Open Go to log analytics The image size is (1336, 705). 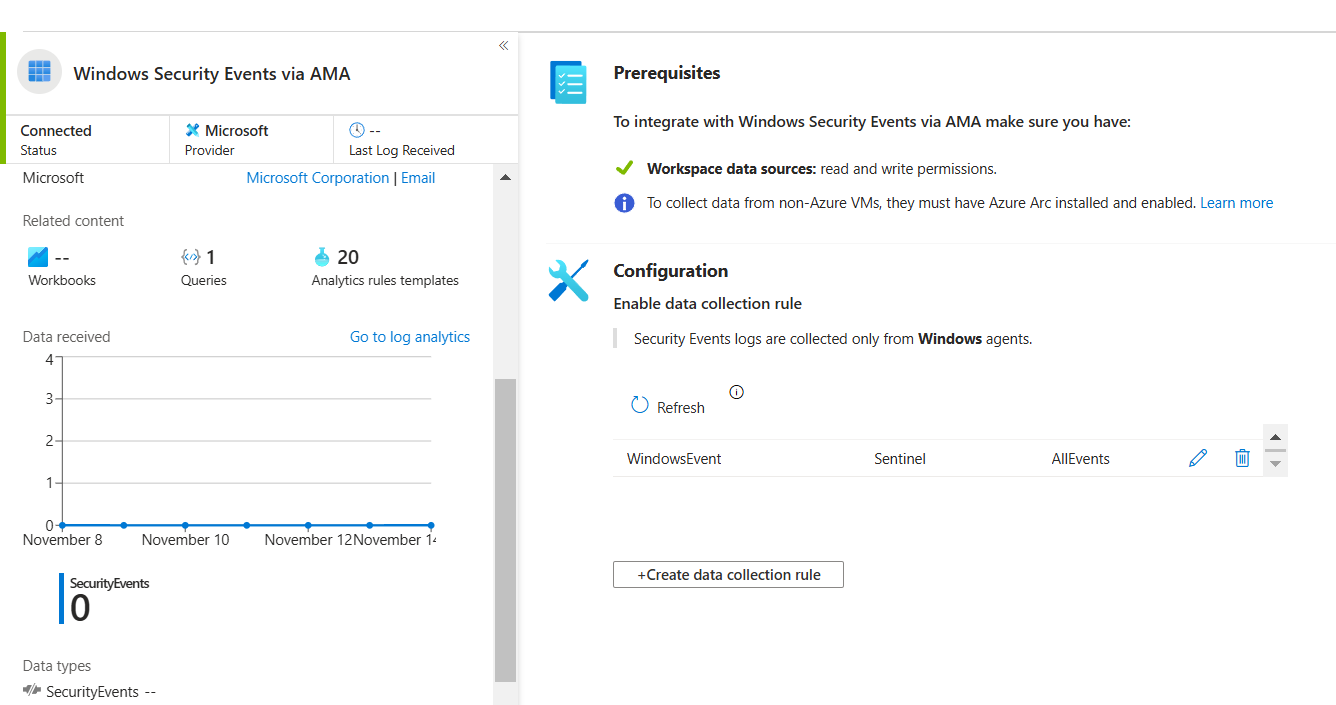pyautogui.click(x=410, y=336)
